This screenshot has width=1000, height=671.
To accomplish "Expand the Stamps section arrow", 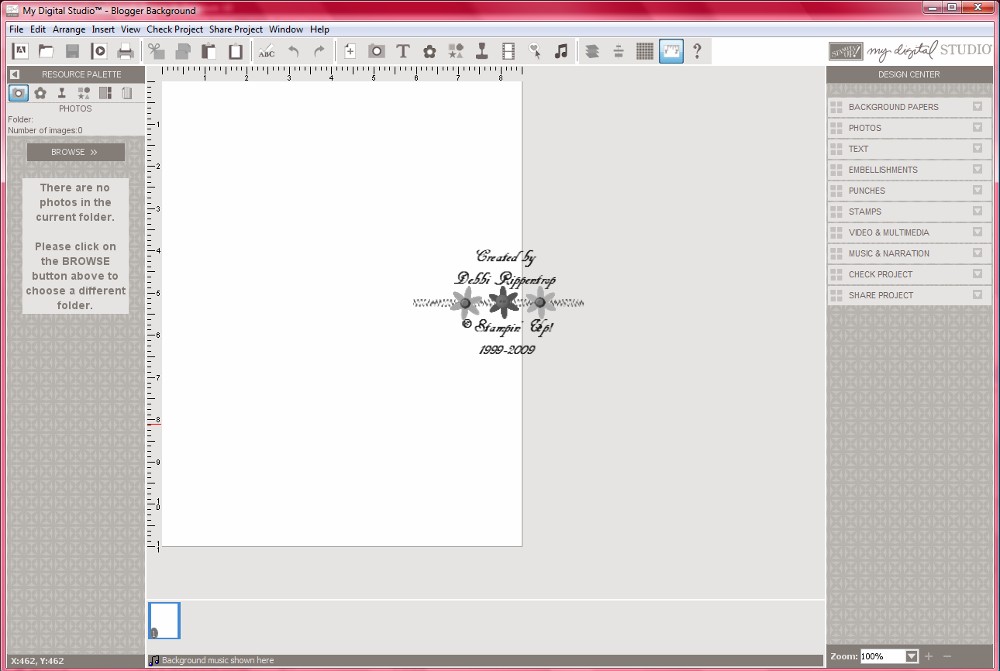I will click(977, 211).
